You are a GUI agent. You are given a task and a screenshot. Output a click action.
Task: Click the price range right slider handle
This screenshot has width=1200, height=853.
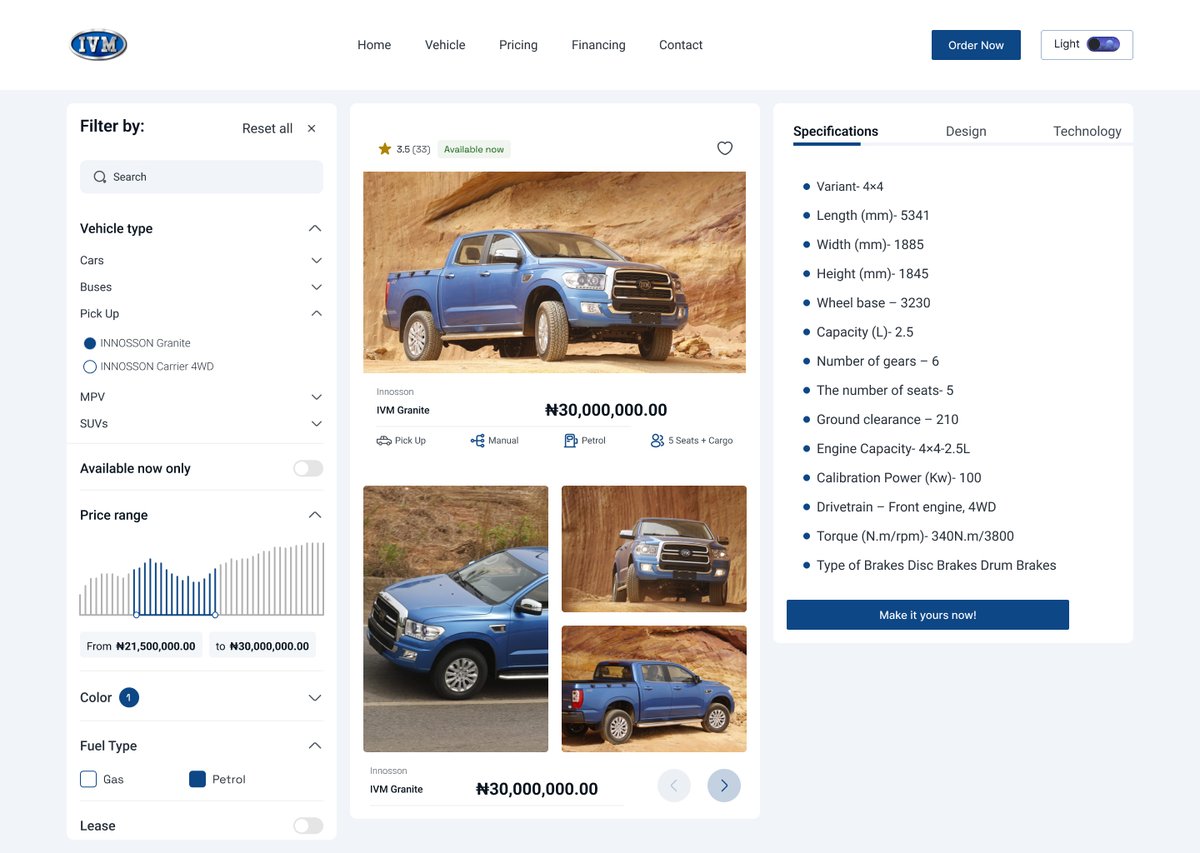(x=216, y=615)
